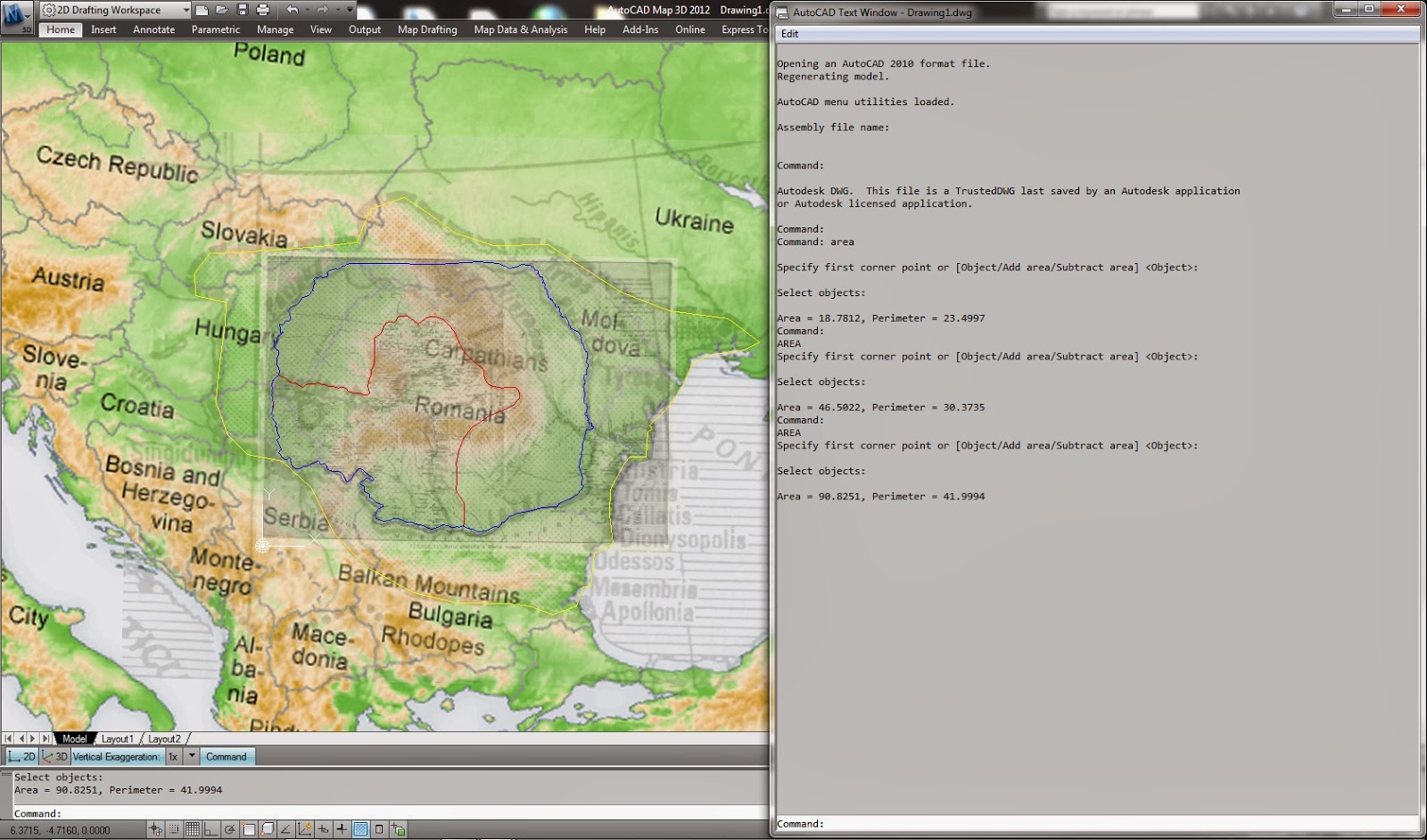Click the 1x vertical exaggeration value
1427x840 pixels.
173,756
